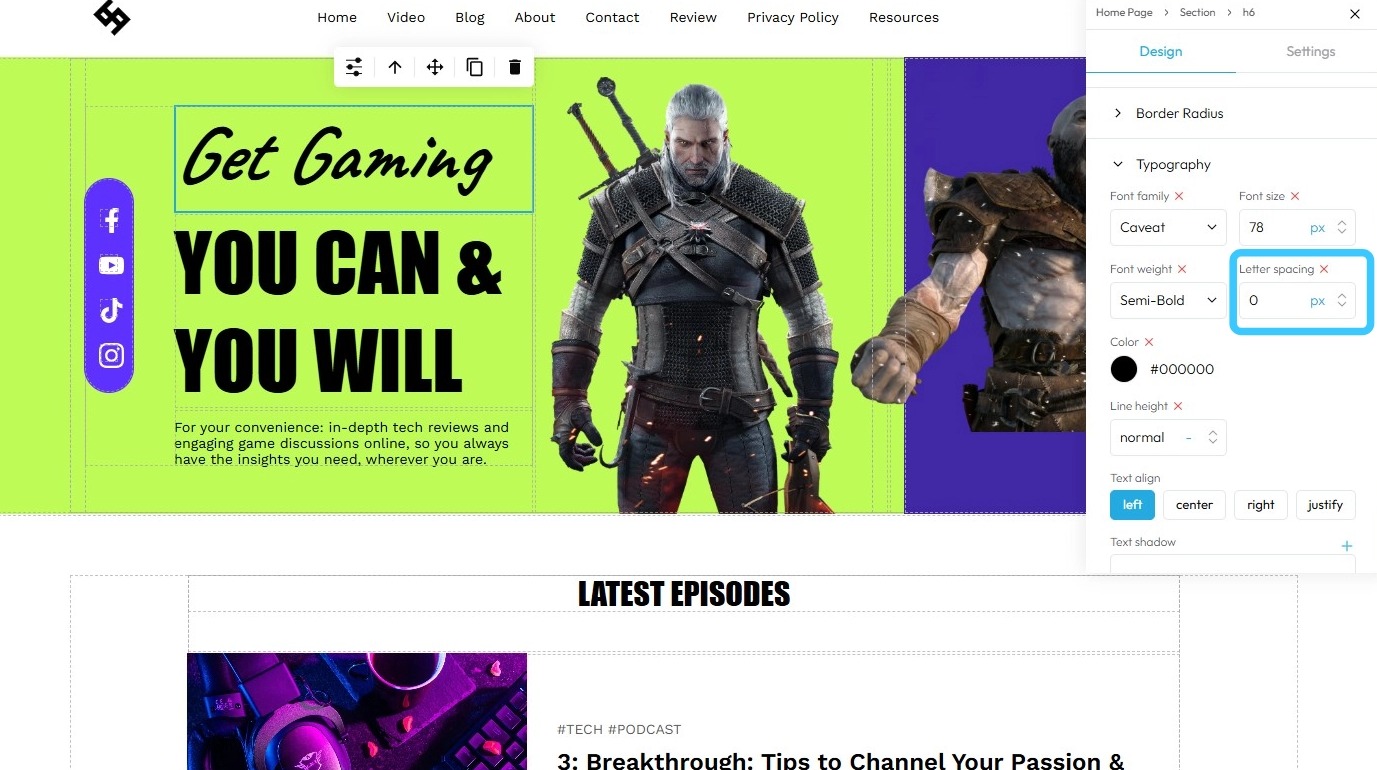Close the design panel

click(1355, 14)
